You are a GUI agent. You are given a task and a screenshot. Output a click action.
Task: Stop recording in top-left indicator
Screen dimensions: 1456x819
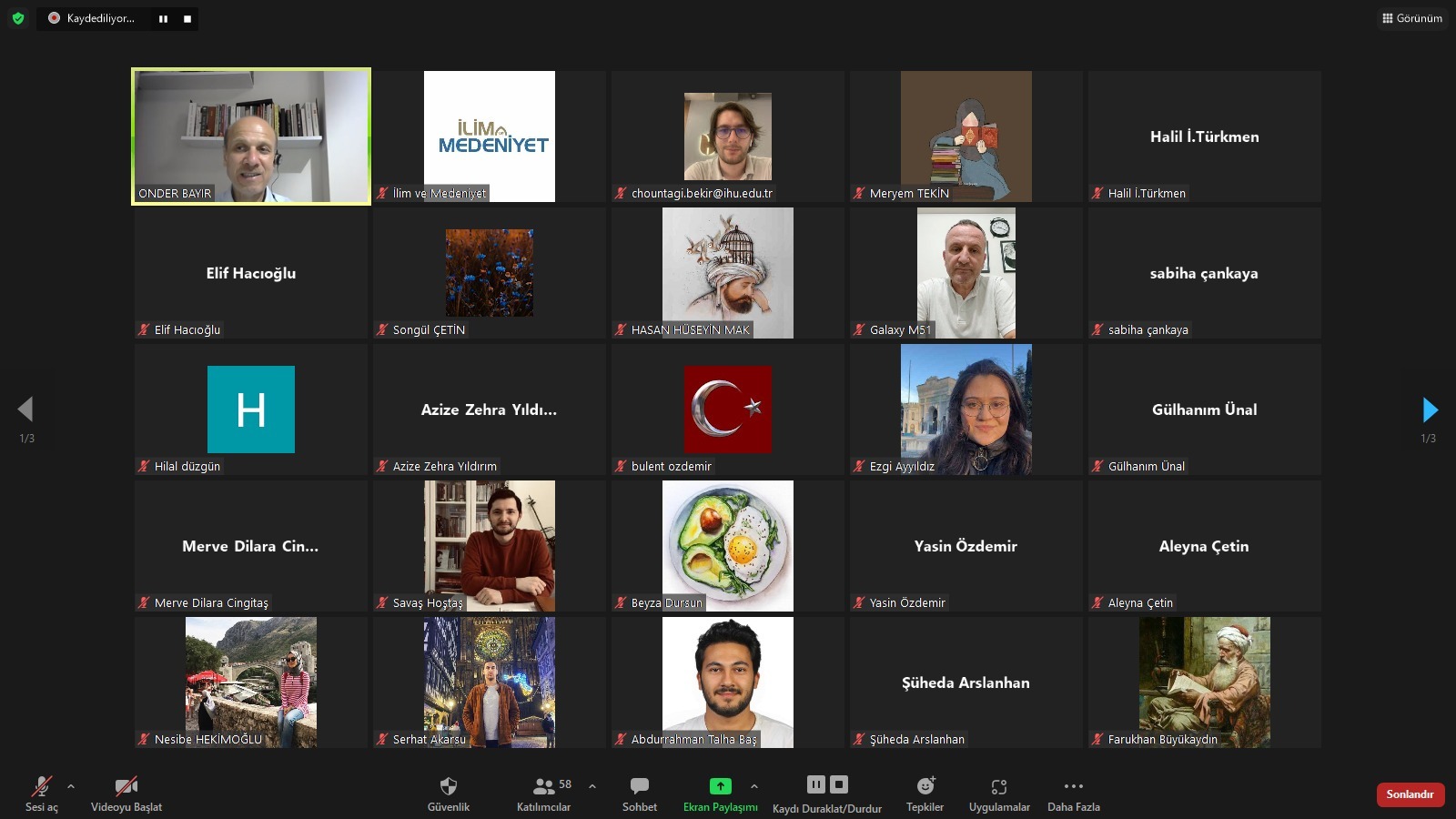[187, 18]
